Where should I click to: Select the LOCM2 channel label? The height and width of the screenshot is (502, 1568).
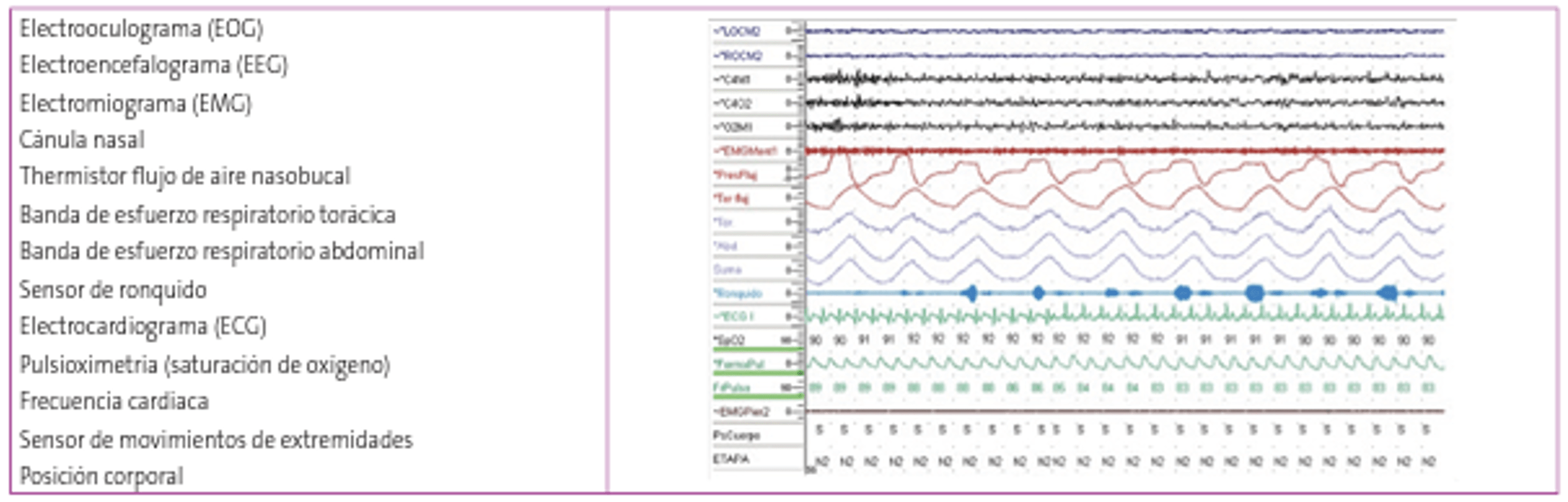point(737,31)
